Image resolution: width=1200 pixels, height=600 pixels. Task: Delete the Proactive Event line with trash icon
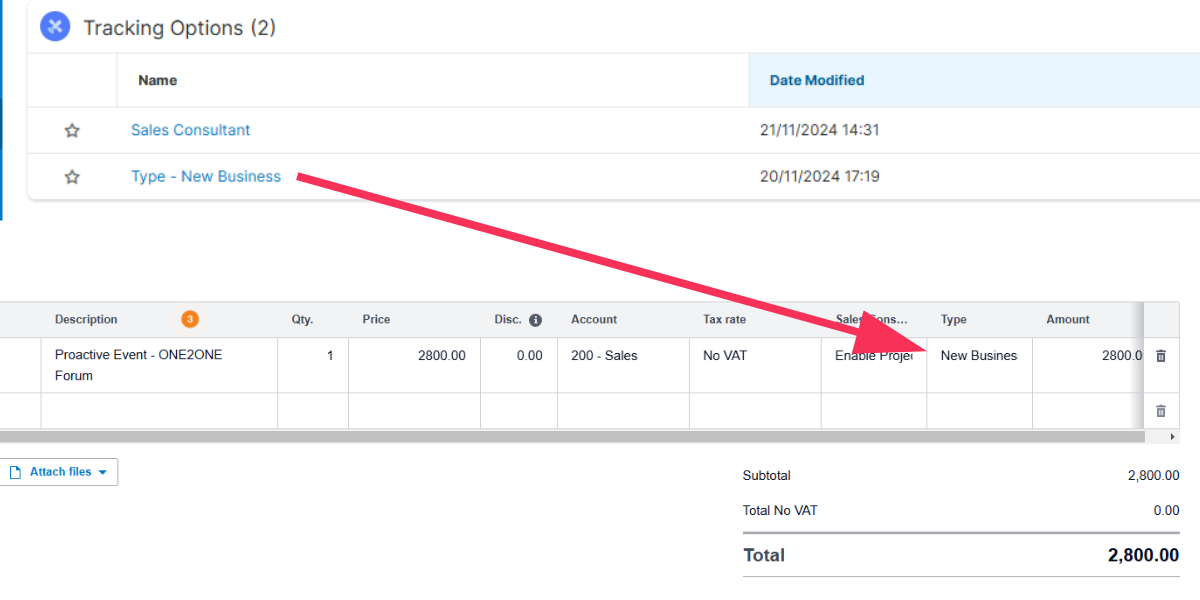pos(1160,355)
